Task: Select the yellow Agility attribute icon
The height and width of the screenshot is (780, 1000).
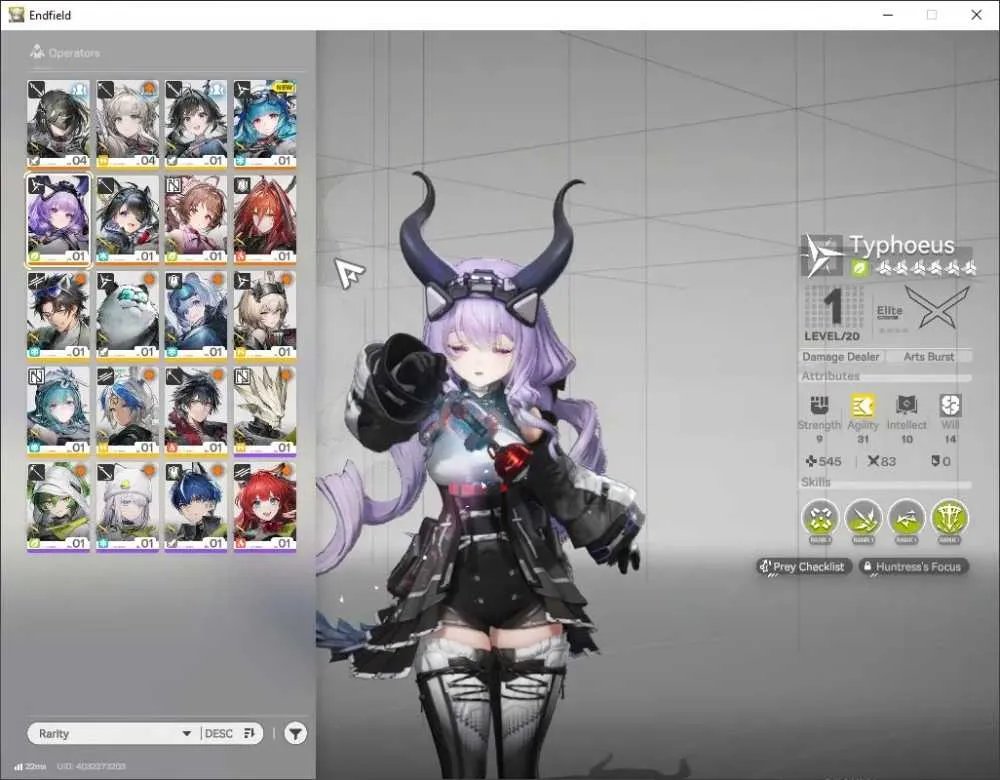Action: click(862, 405)
